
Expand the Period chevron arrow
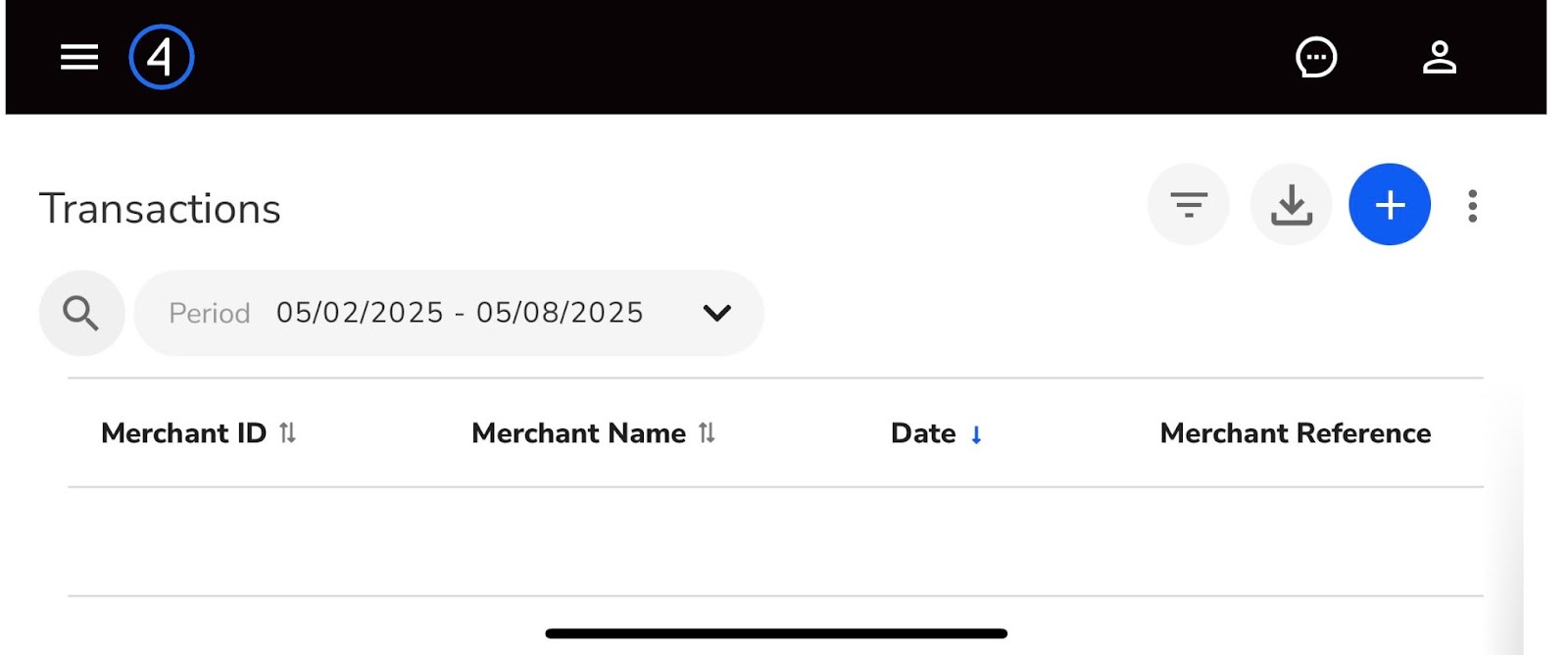[x=717, y=313]
